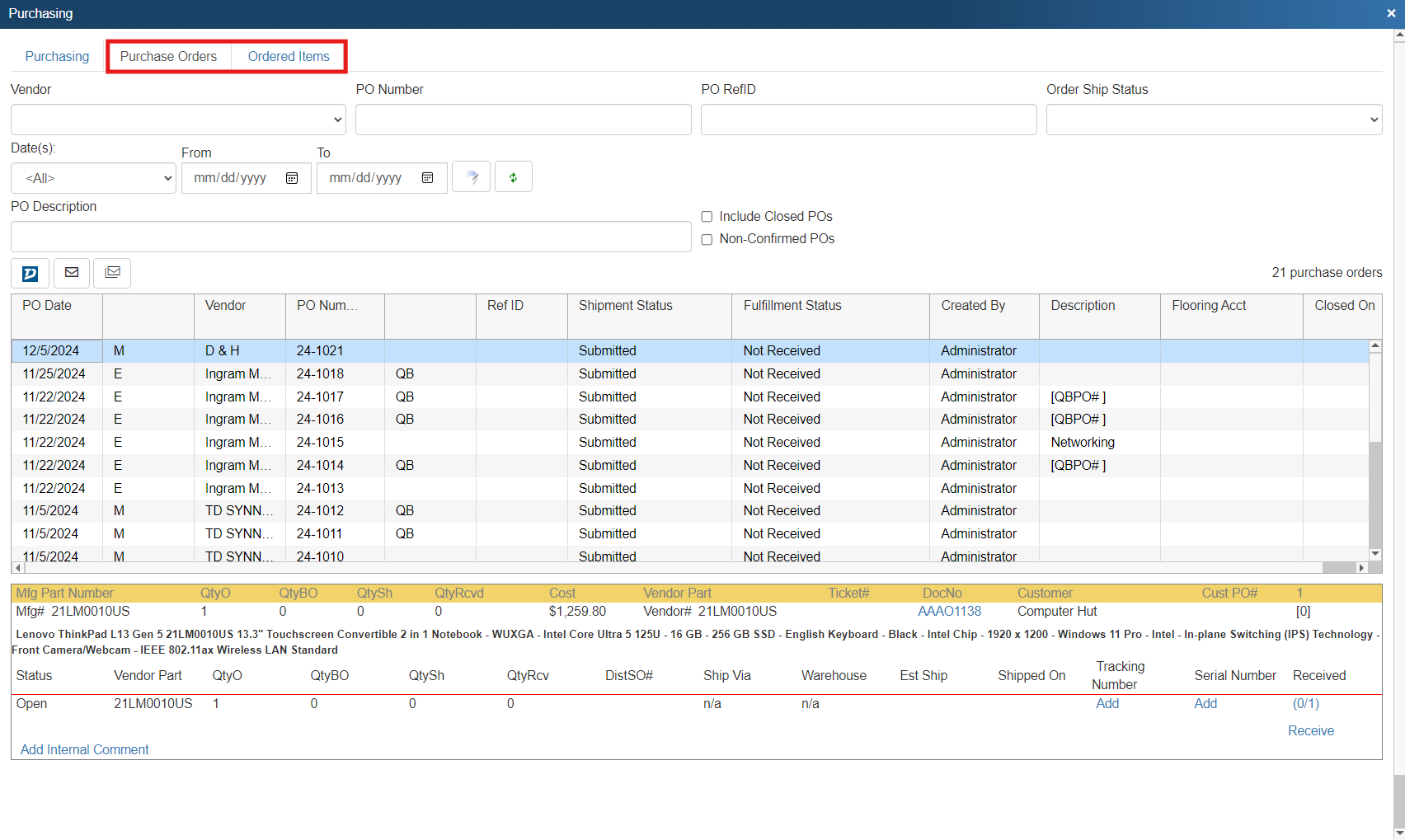
Task: Click the grid's horizontal scrollbar right arrow
Action: [1361, 567]
